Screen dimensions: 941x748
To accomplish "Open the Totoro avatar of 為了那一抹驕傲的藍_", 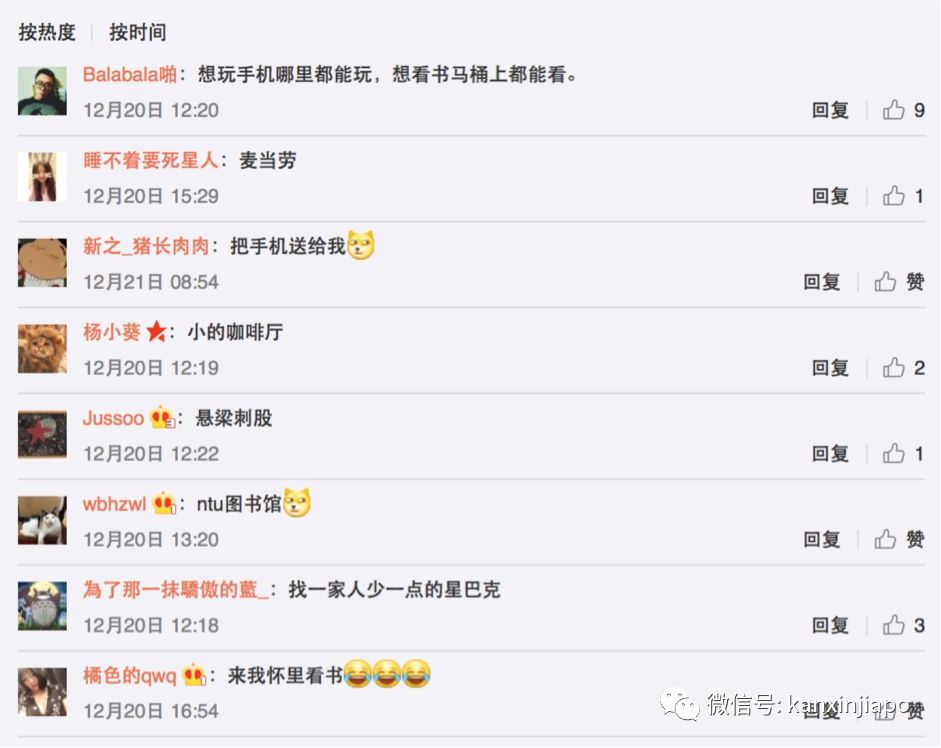I will pos(42,606).
